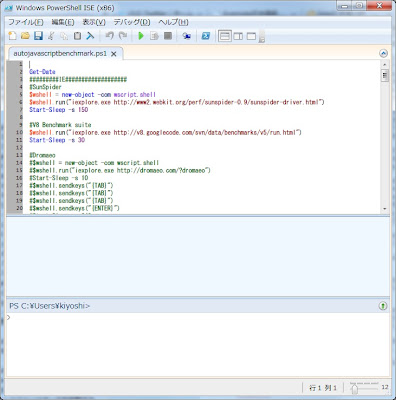Toggle command pane position with green arrow button

click(383, 306)
